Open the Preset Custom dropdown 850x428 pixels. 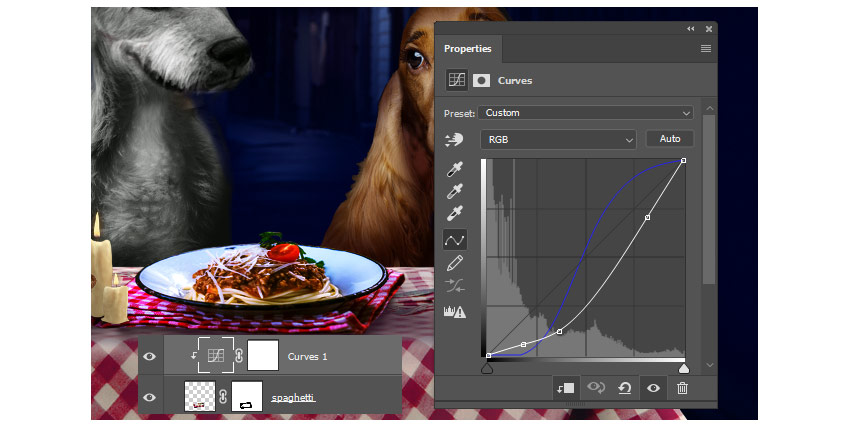(585, 113)
